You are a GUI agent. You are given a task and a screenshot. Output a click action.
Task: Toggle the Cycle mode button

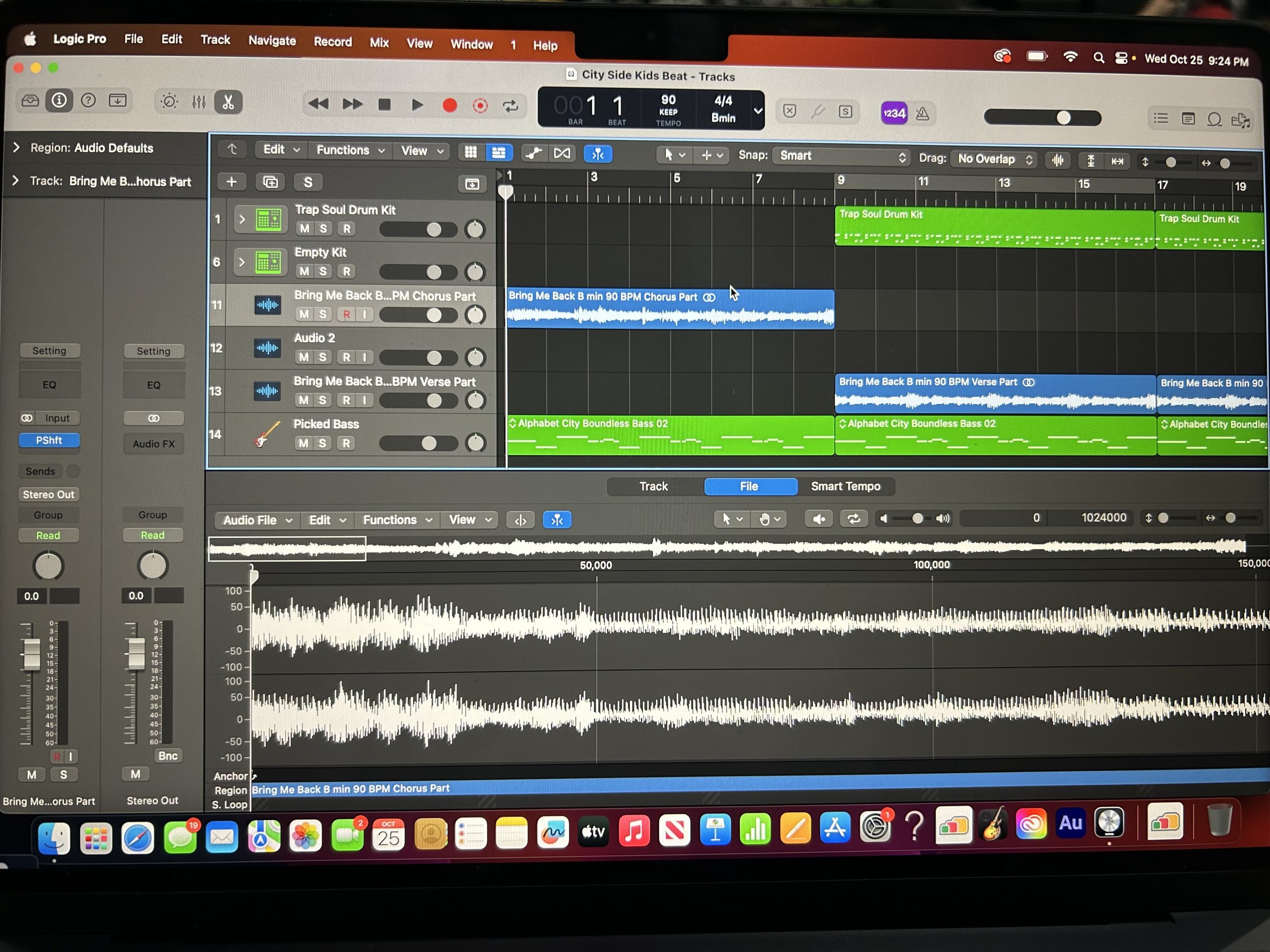pos(510,106)
